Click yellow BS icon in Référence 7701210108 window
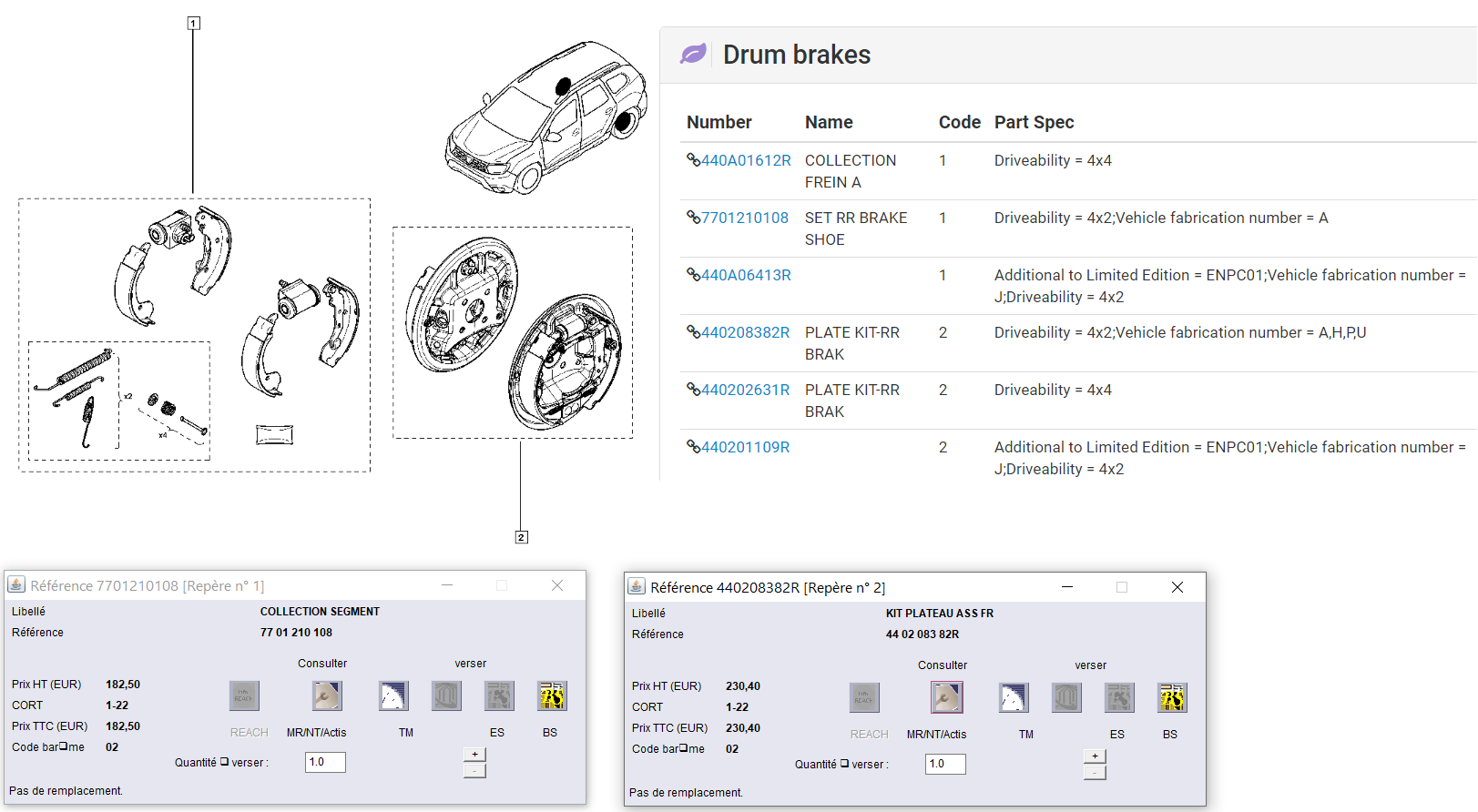This screenshot has height=812, width=1478. pos(552,696)
